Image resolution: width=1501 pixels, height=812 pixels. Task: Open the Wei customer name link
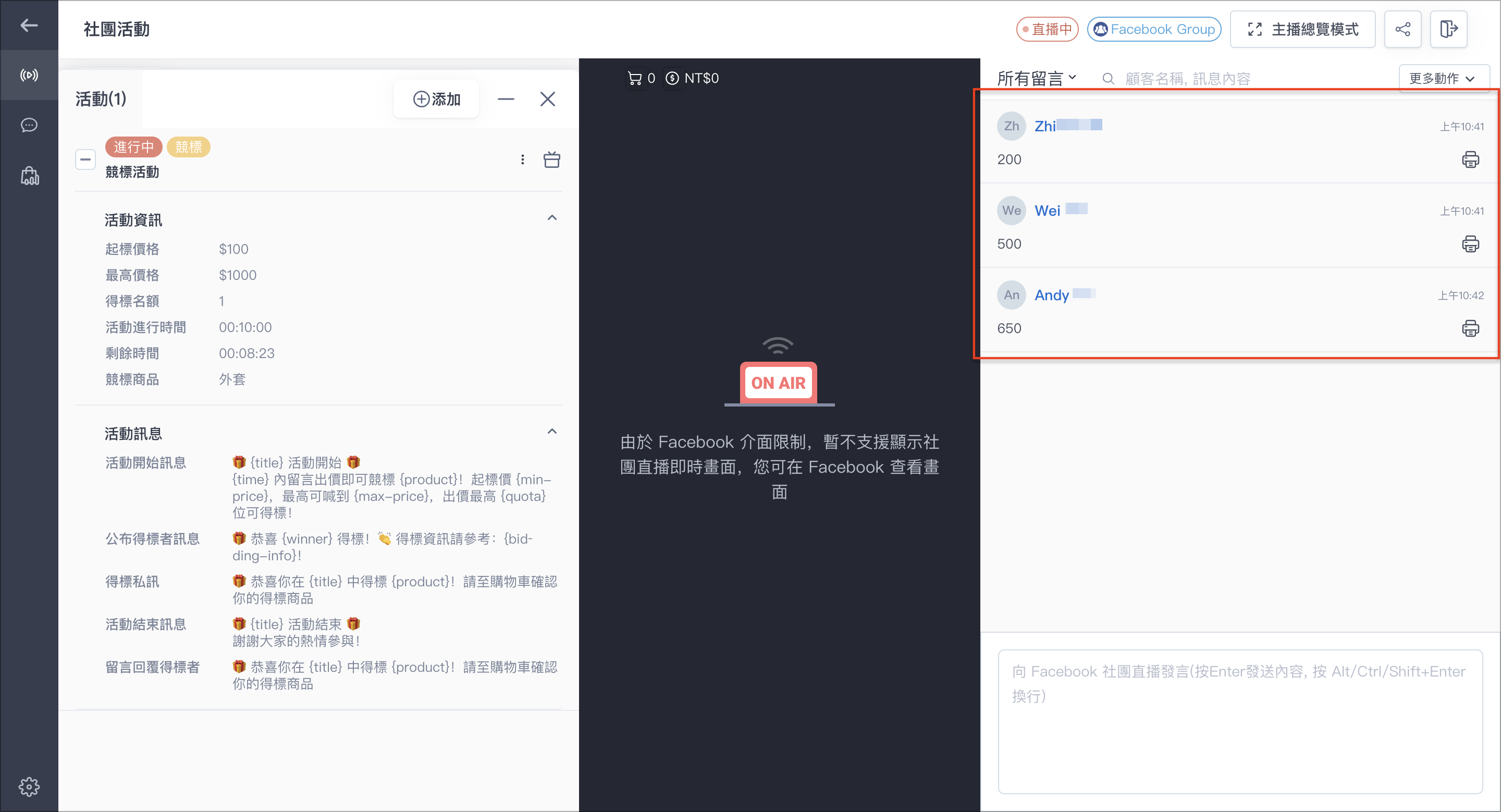tap(1061, 210)
